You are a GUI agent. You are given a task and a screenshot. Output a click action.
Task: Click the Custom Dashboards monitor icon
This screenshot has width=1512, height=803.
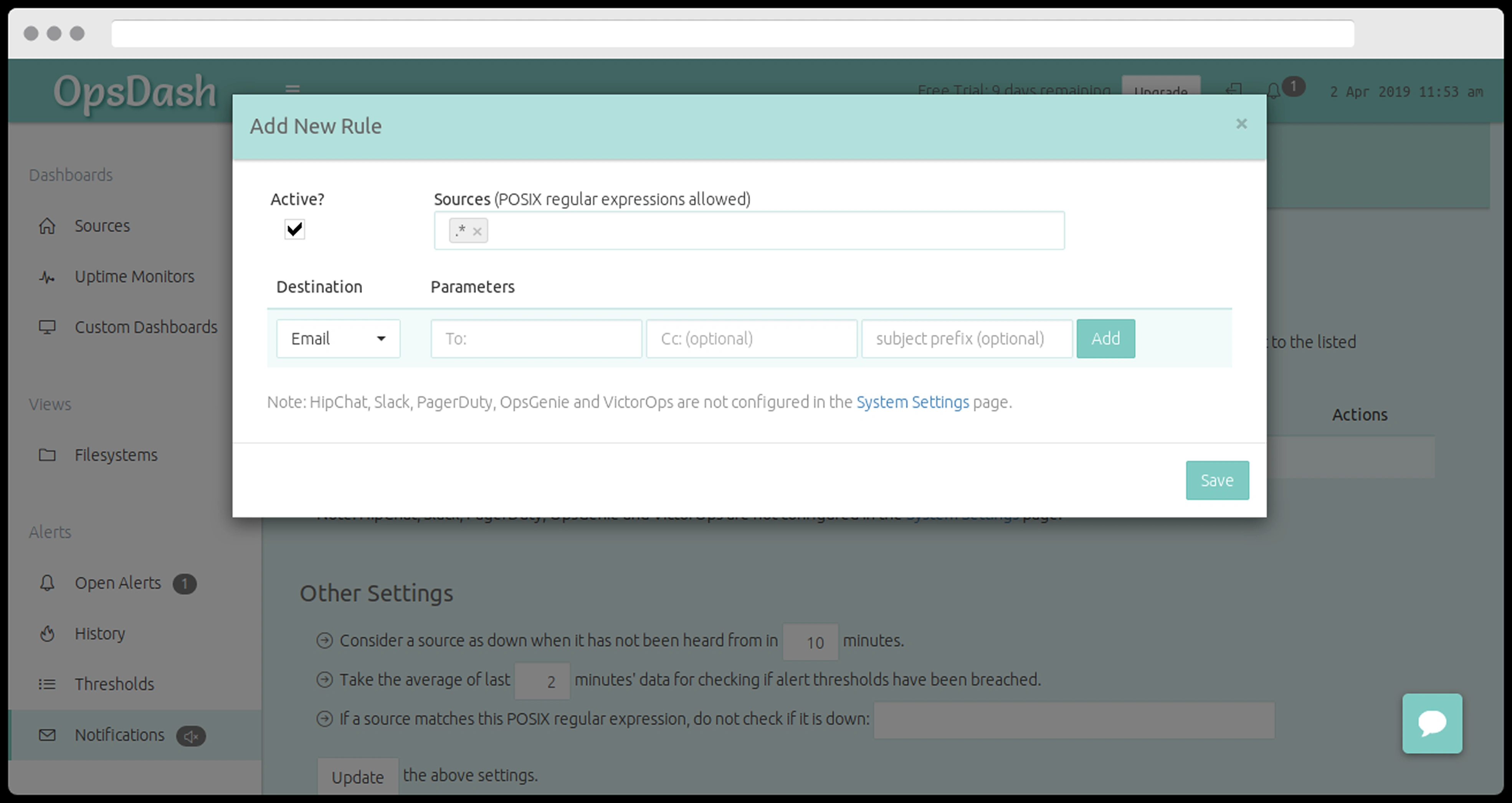pyautogui.click(x=47, y=327)
